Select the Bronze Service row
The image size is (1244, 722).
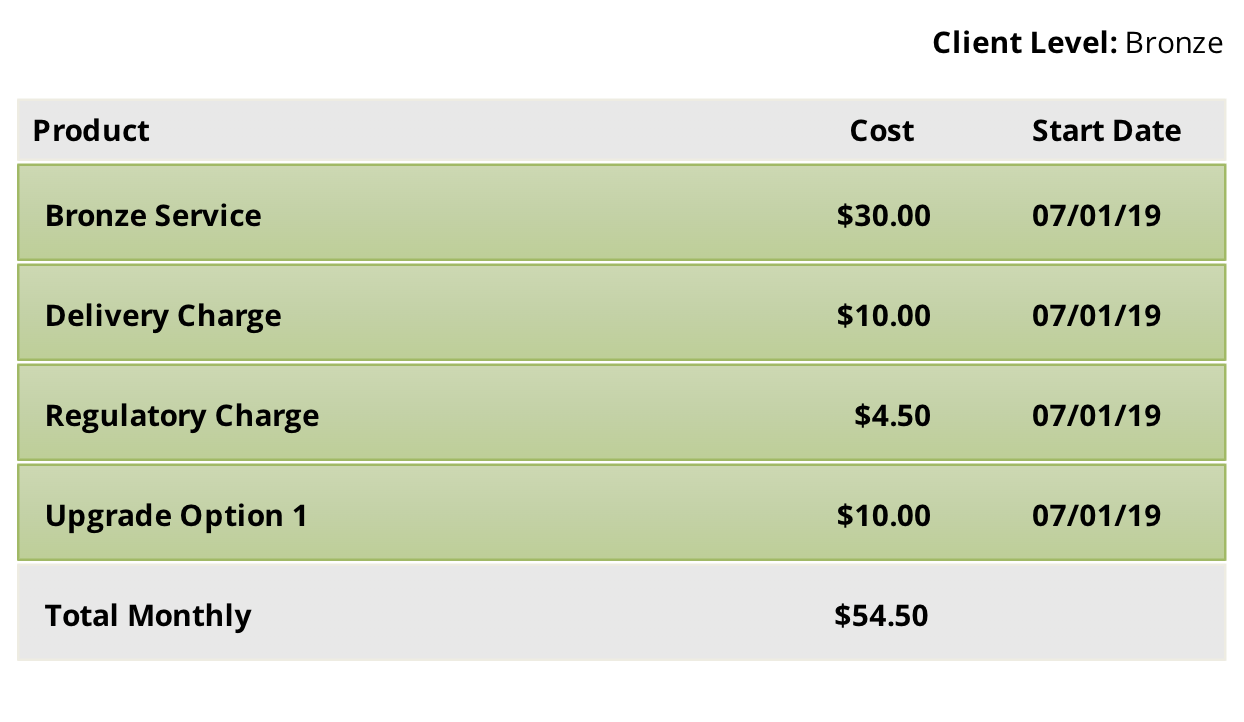(x=621, y=213)
